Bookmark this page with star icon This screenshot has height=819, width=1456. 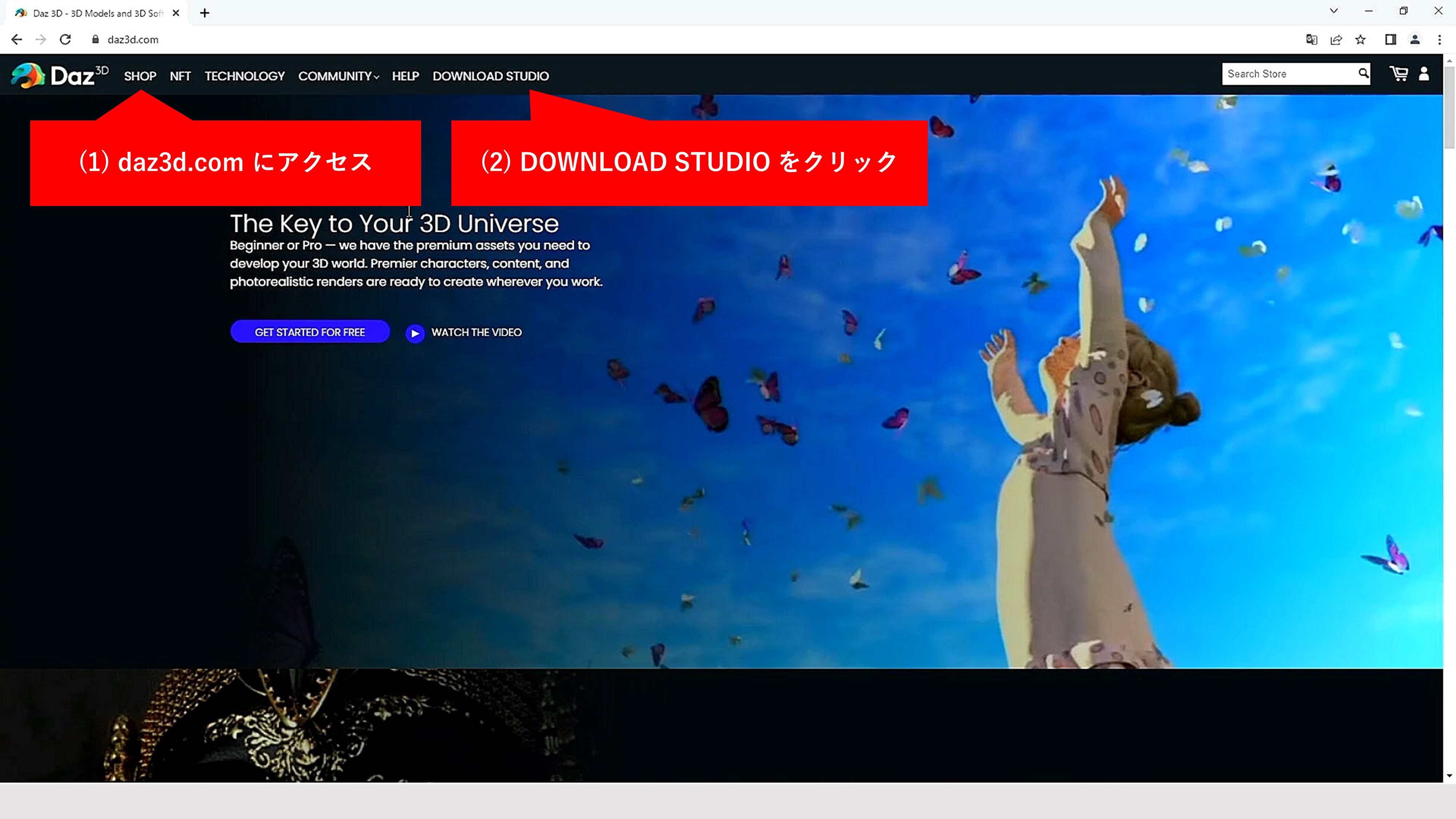point(1361,40)
